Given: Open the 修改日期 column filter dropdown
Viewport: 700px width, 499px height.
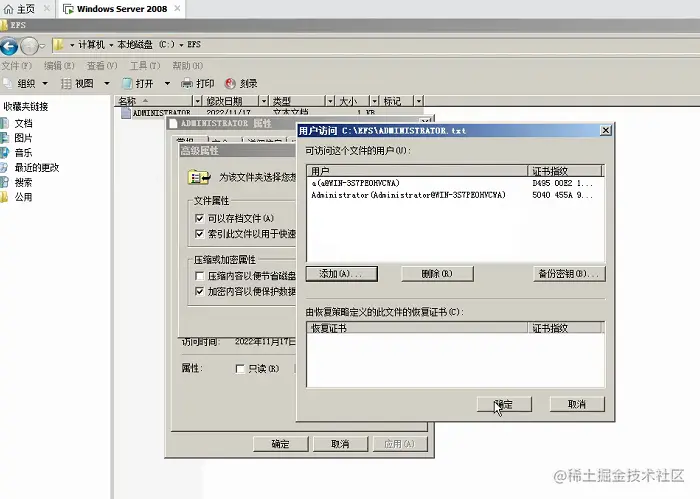Looking at the screenshot, I should coord(263,101).
